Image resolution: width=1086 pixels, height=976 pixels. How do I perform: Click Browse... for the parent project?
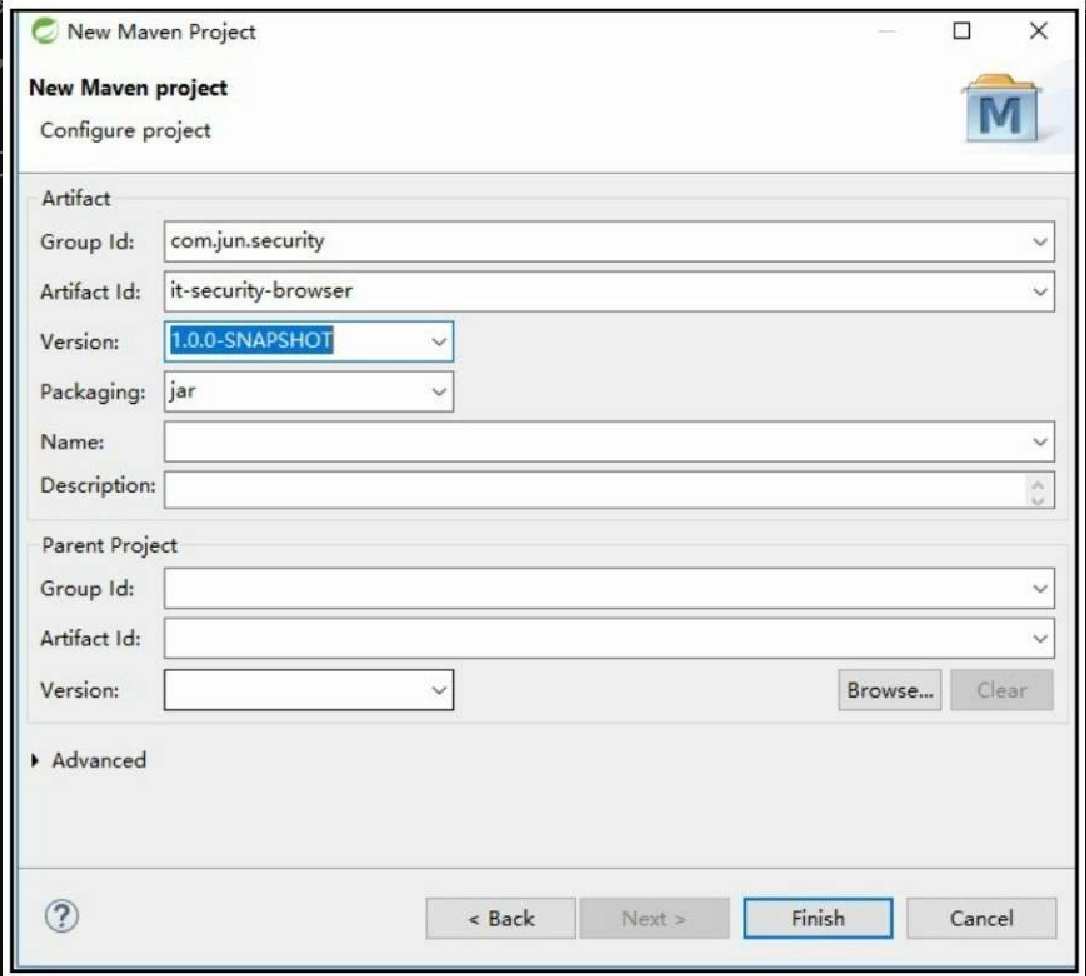[890, 690]
